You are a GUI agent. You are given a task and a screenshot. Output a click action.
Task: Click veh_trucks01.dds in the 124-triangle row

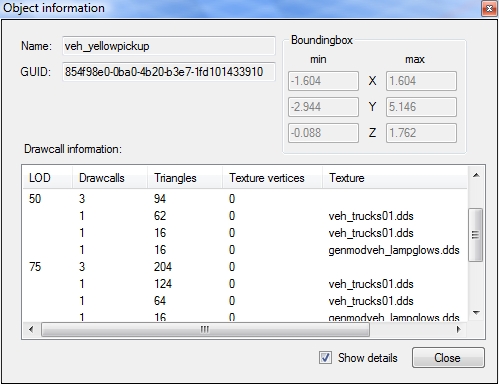[371, 284]
